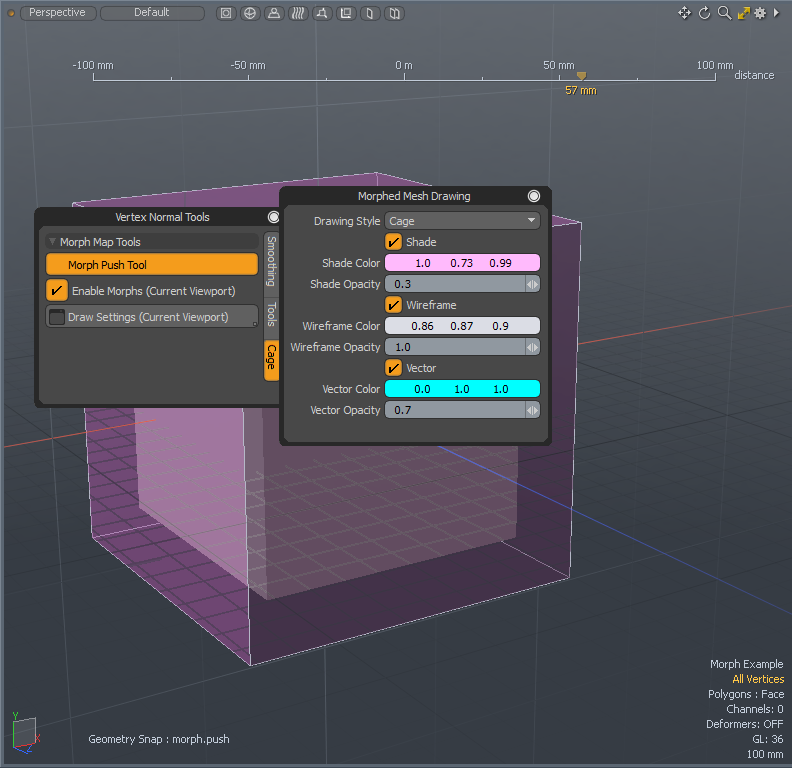Screen dimensions: 792x768
Task: Switch to the Smoothing vertical tab
Action: [x=271, y=262]
